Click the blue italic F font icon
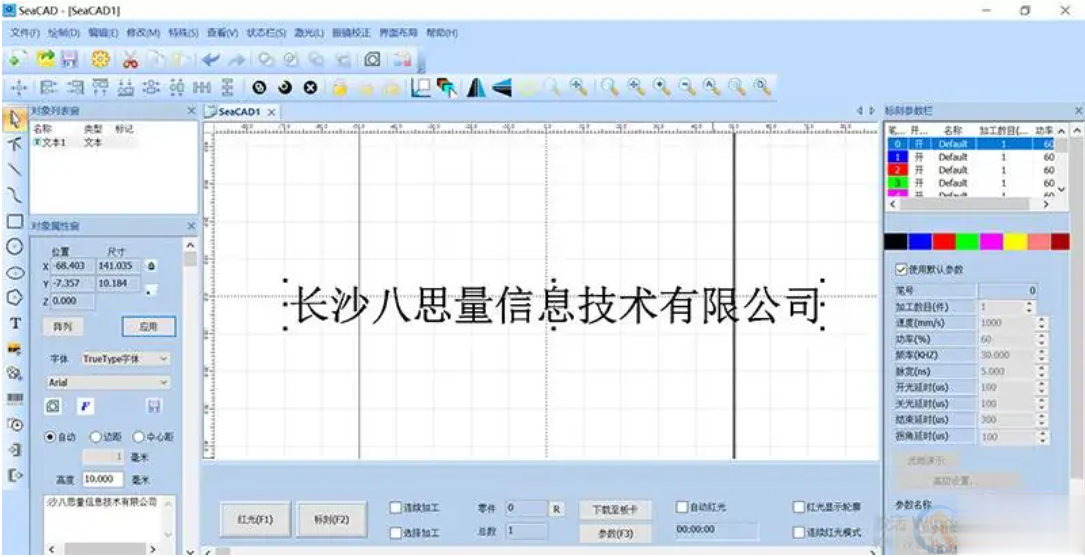 point(85,406)
